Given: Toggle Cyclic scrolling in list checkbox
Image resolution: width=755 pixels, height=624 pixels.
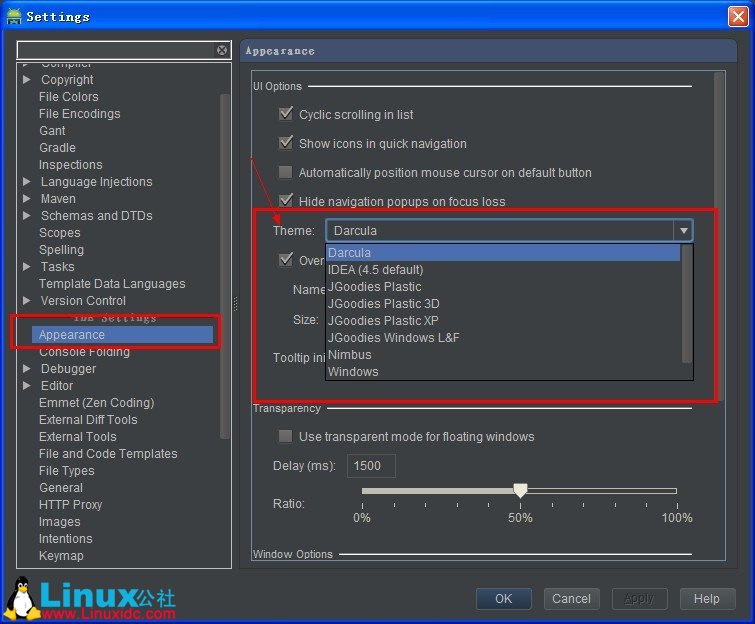Looking at the screenshot, I should click(286, 114).
